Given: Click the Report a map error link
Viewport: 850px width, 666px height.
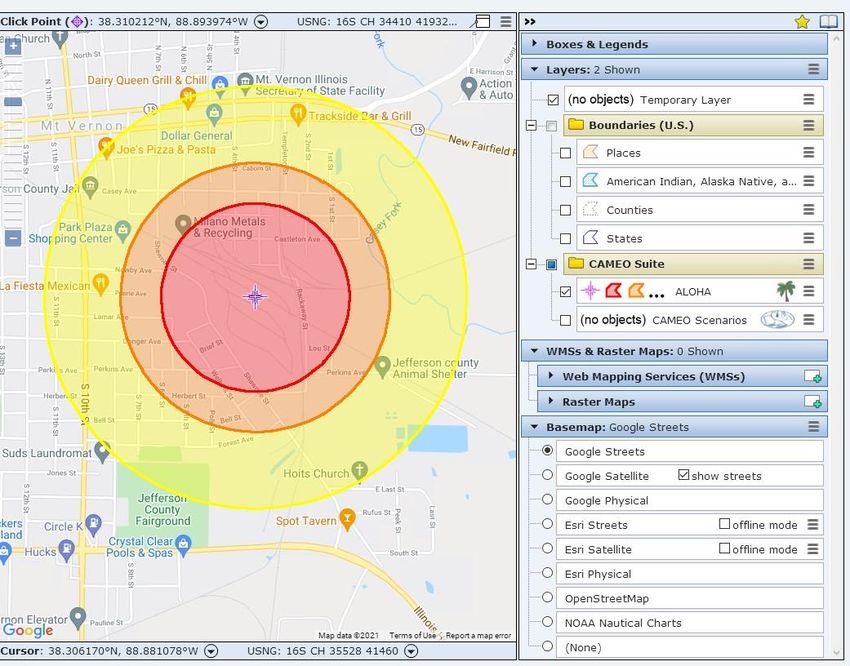Looking at the screenshot, I should click(x=478, y=635).
